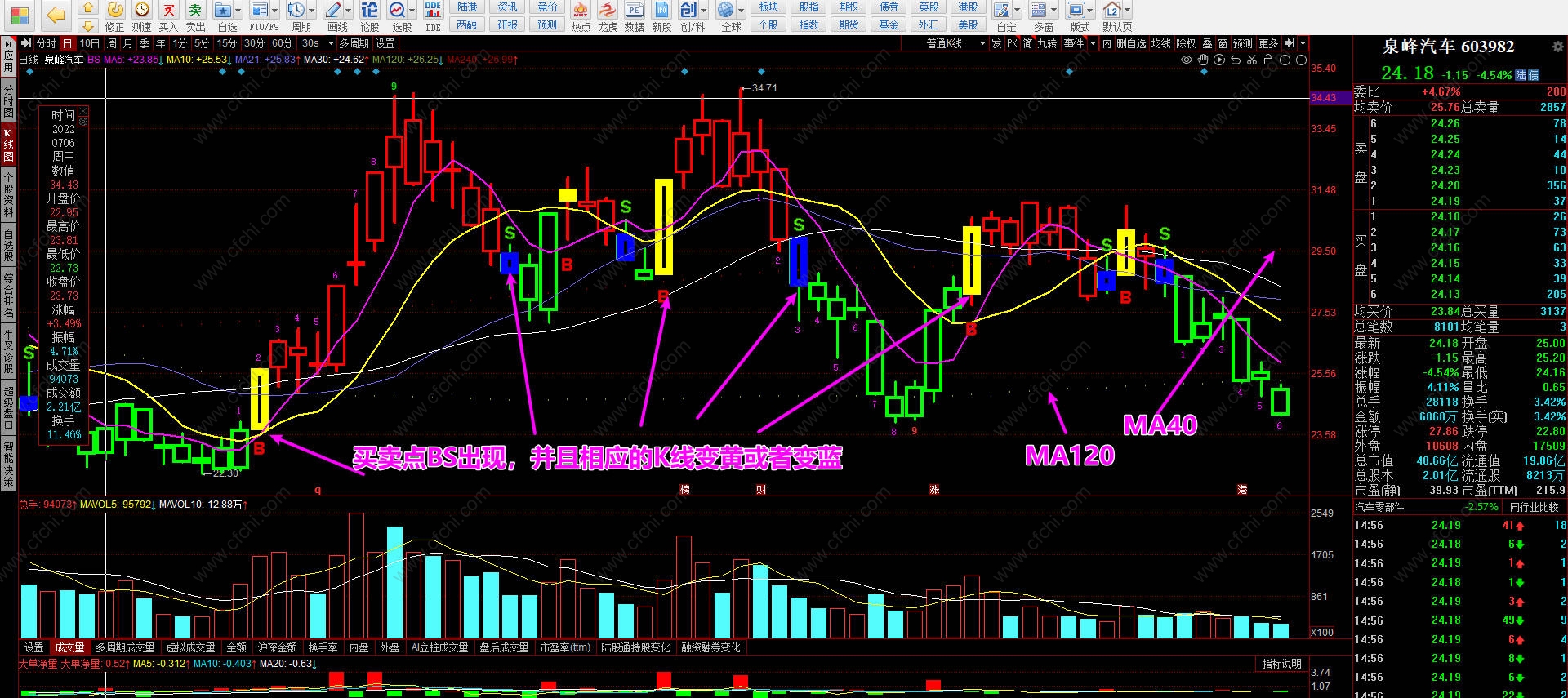The image size is (1568, 698).
Task: Toggle 除权 ex-rights adjustment
Action: point(1186,43)
